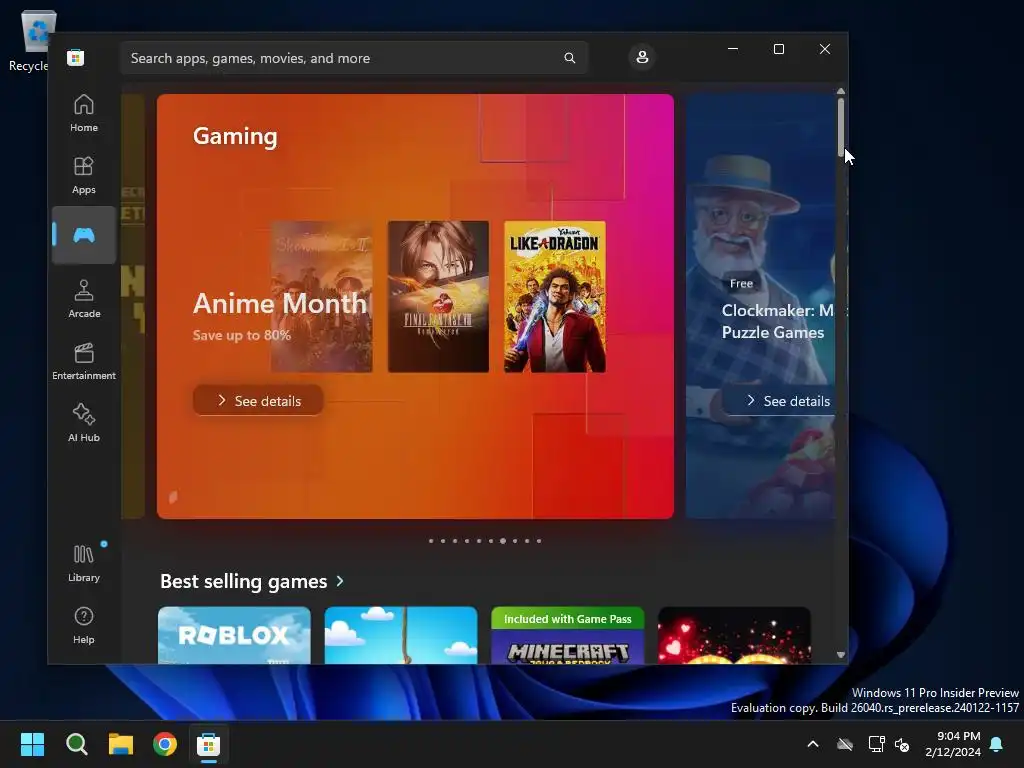Click the Microsoft Store taskbar icon
Viewport: 1024px width, 768px height.
[209, 744]
